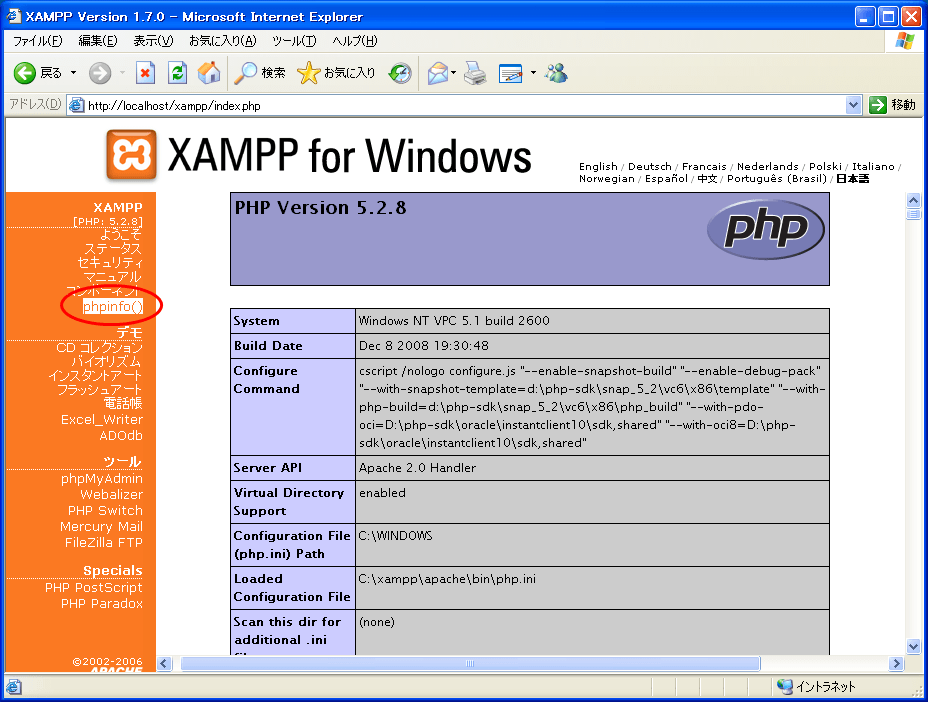Switch language to Deutsch

click(650, 166)
